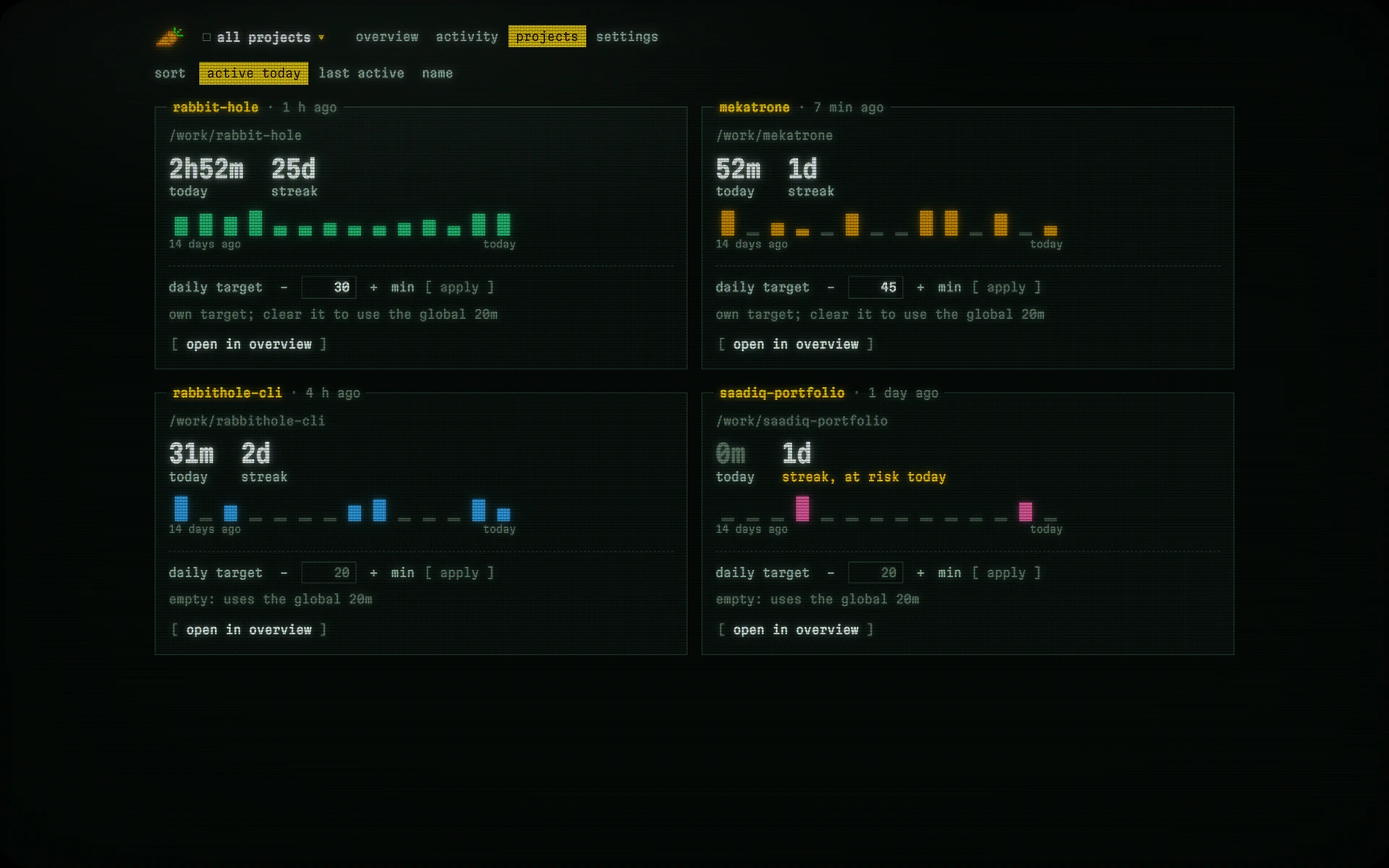
Task: Click today's green bar in rabbit-hole chart
Action: tap(504, 224)
